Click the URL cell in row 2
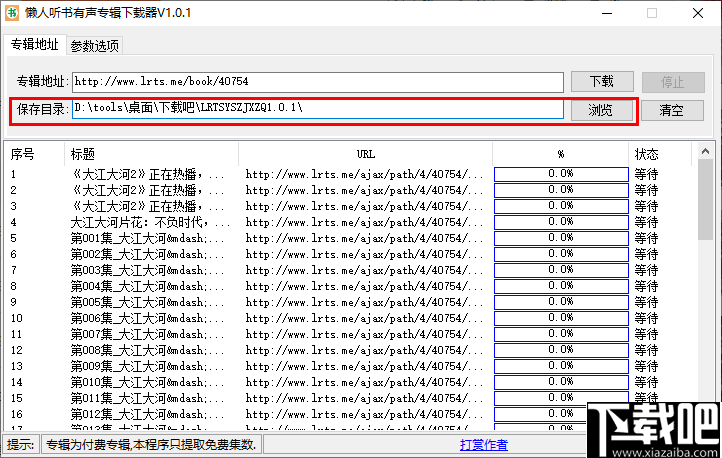This screenshot has width=722, height=458. click(x=364, y=190)
